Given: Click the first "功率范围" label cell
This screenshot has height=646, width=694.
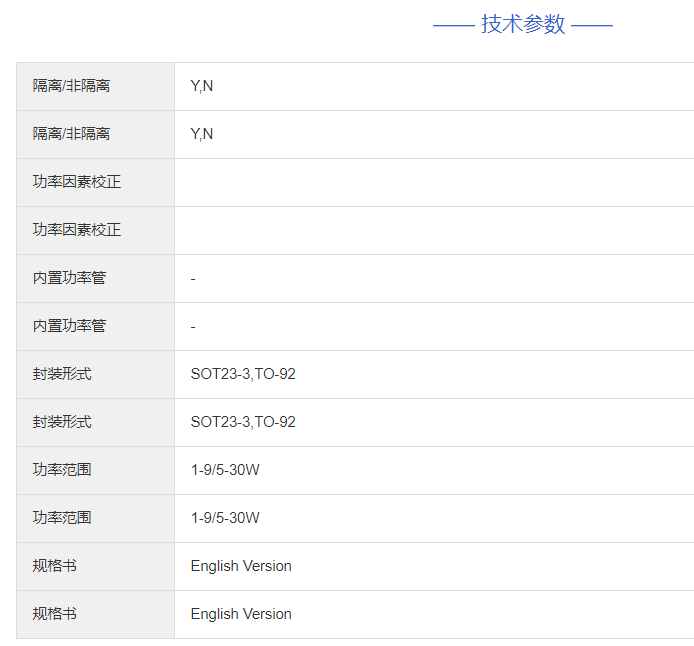Looking at the screenshot, I should click(x=62, y=470).
